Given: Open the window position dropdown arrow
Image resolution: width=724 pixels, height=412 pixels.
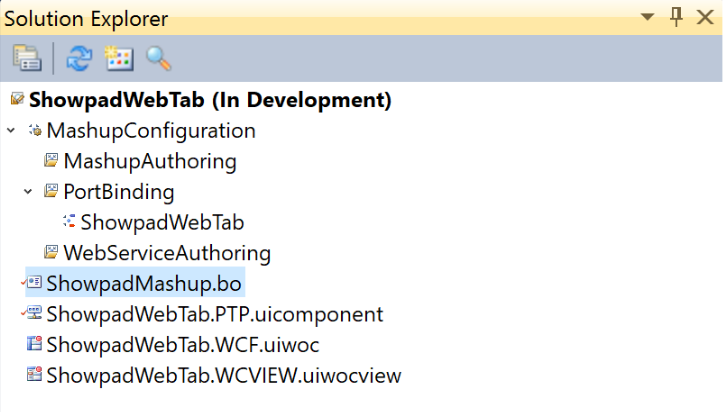Looking at the screenshot, I should pos(647,18).
